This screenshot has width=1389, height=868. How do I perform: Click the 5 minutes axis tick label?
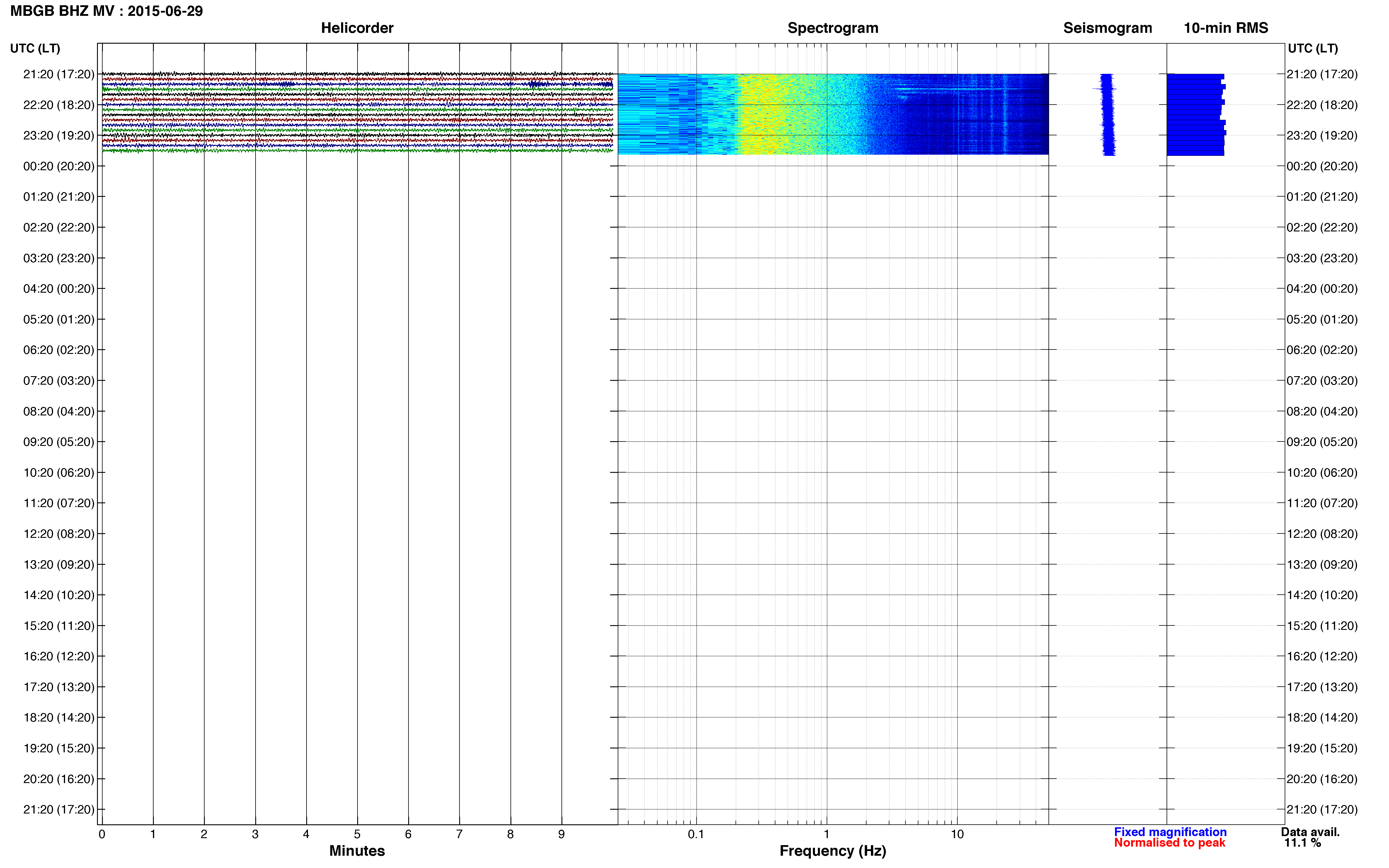[357, 834]
